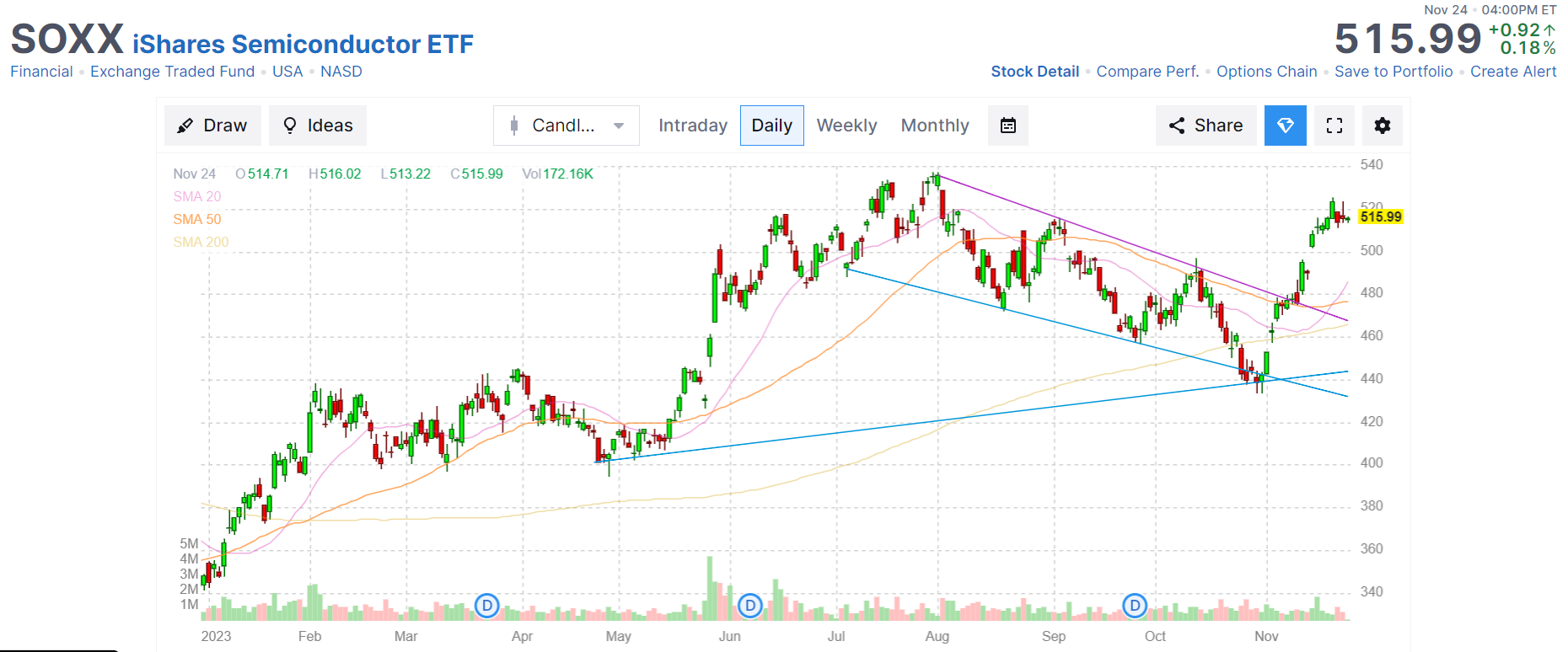Click Save to Portfolio link
The image size is (1568, 652).
pyautogui.click(x=1393, y=72)
